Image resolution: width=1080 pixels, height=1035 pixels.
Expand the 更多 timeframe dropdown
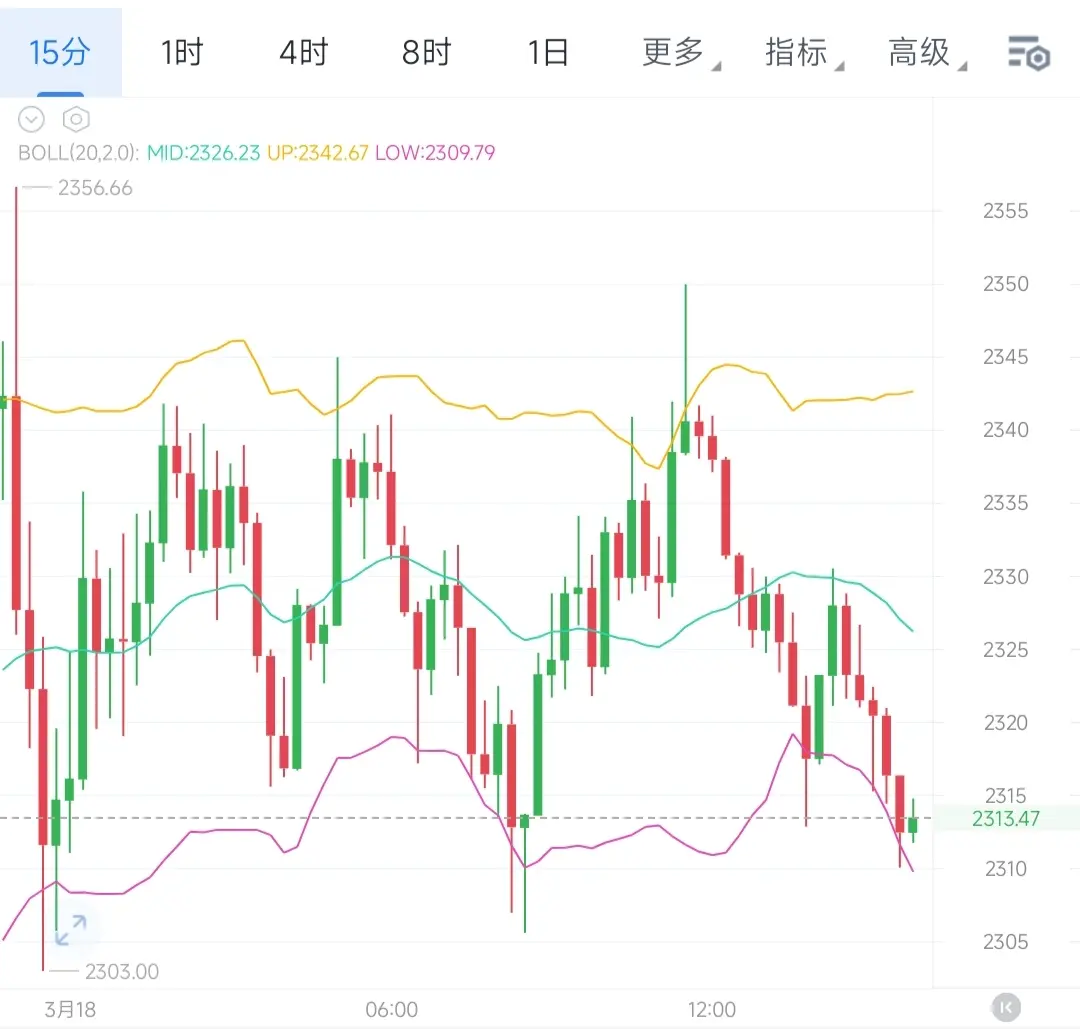pyautogui.click(x=677, y=53)
